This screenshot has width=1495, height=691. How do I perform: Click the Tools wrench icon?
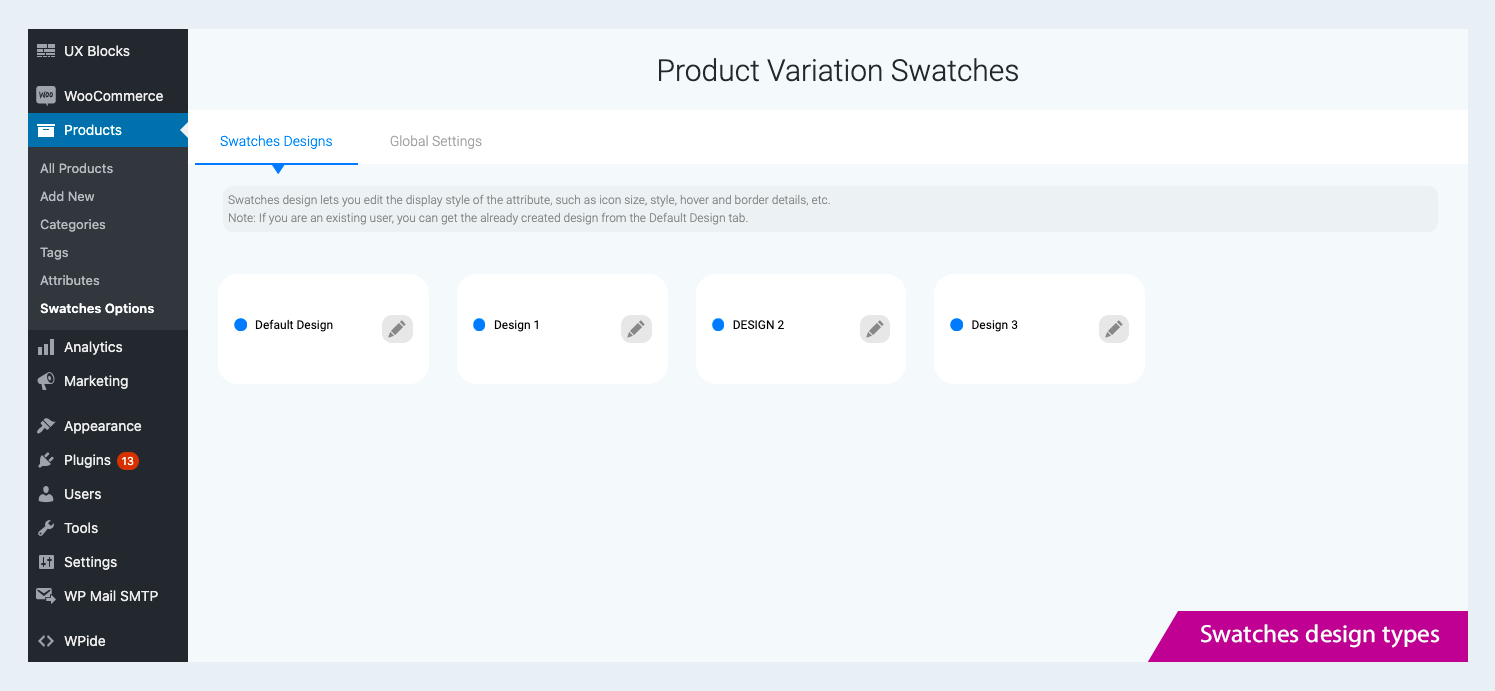46,528
